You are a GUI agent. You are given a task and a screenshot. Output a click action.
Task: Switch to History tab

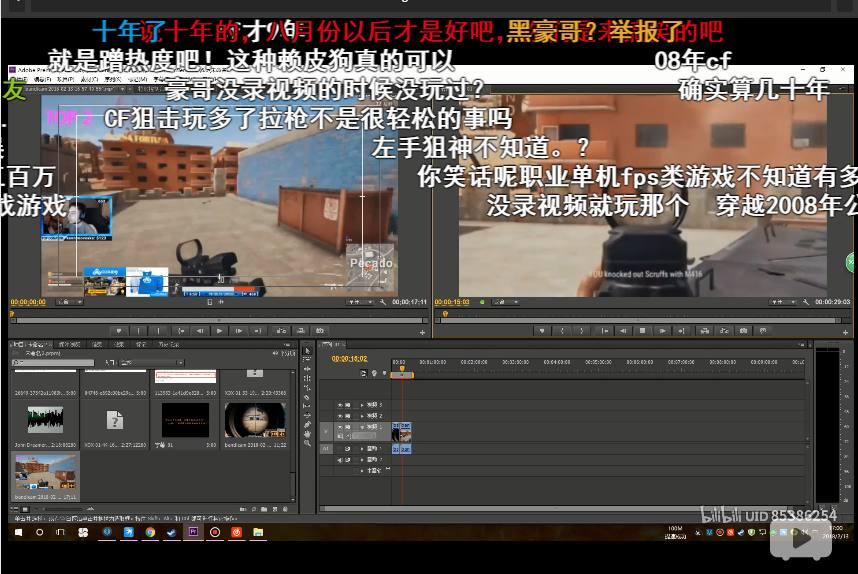169,344
